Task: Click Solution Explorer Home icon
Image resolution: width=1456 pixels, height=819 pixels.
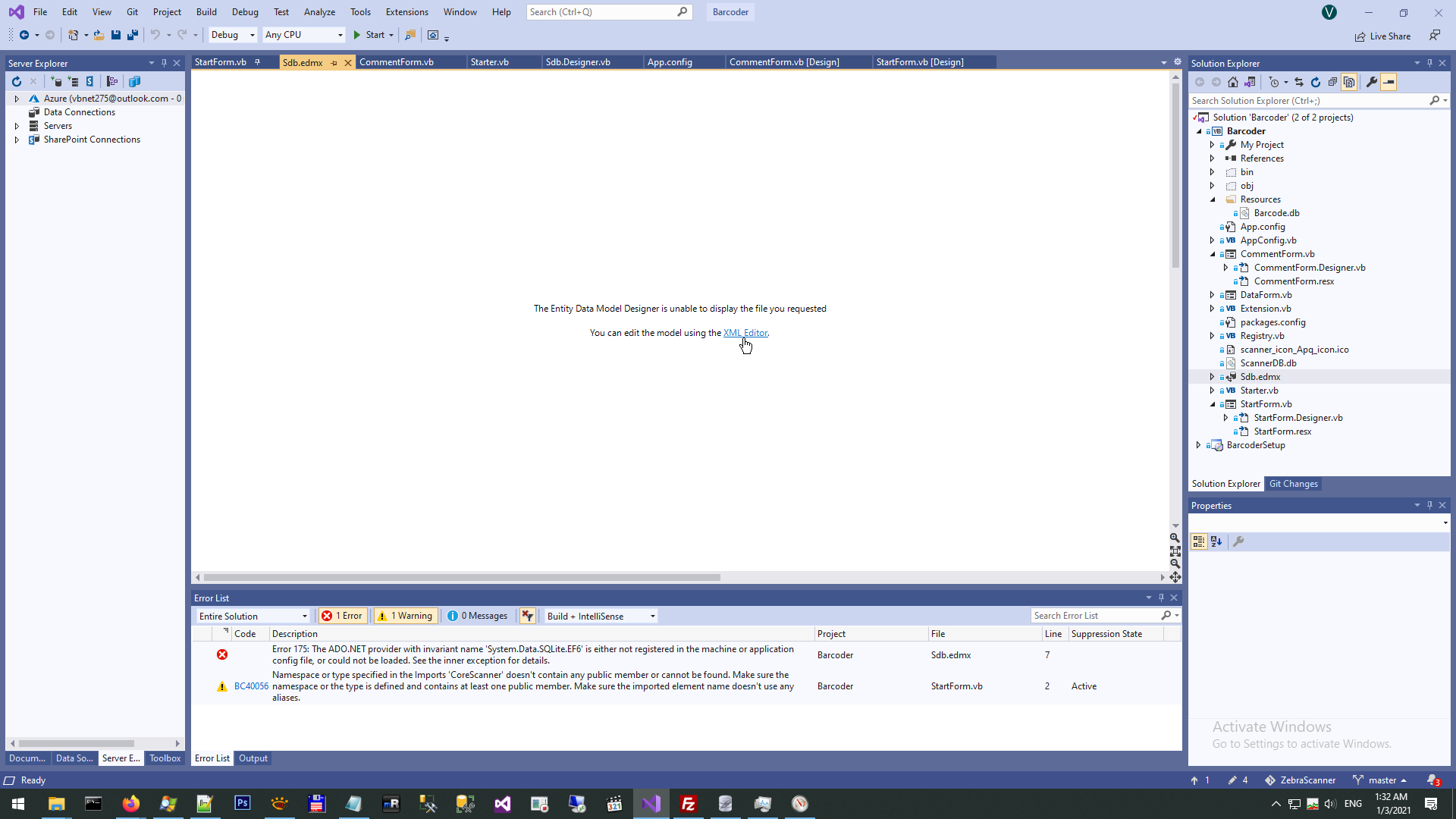Action: pyautogui.click(x=1233, y=82)
